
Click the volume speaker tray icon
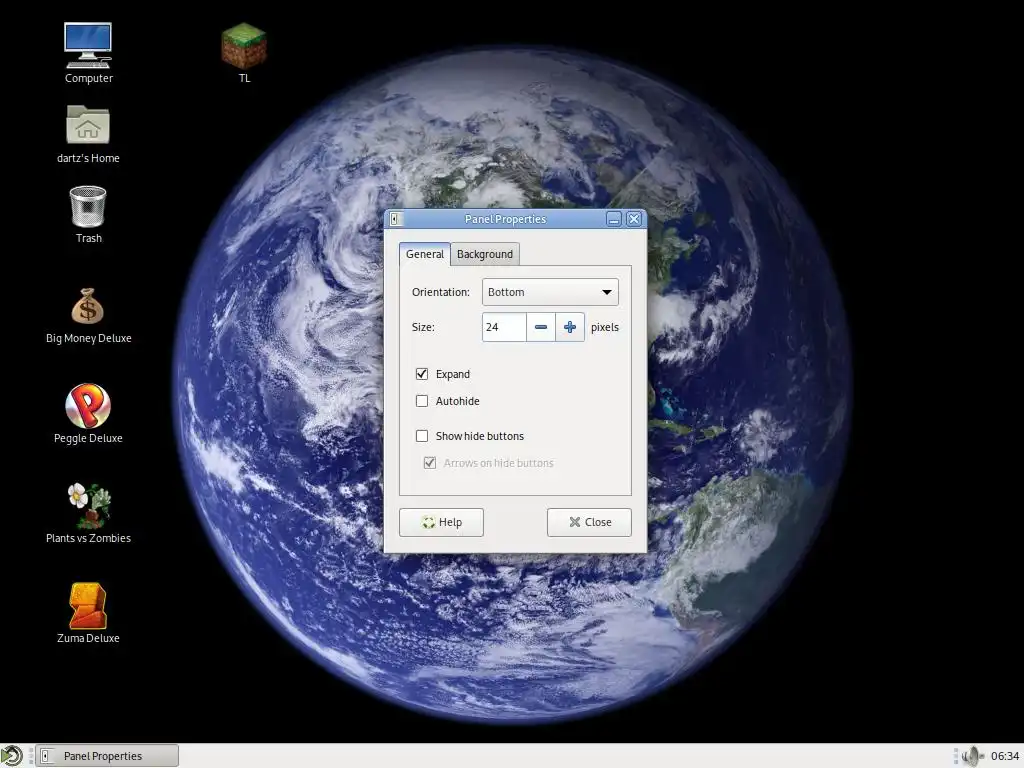pyautogui.click(x=972, y=756)
